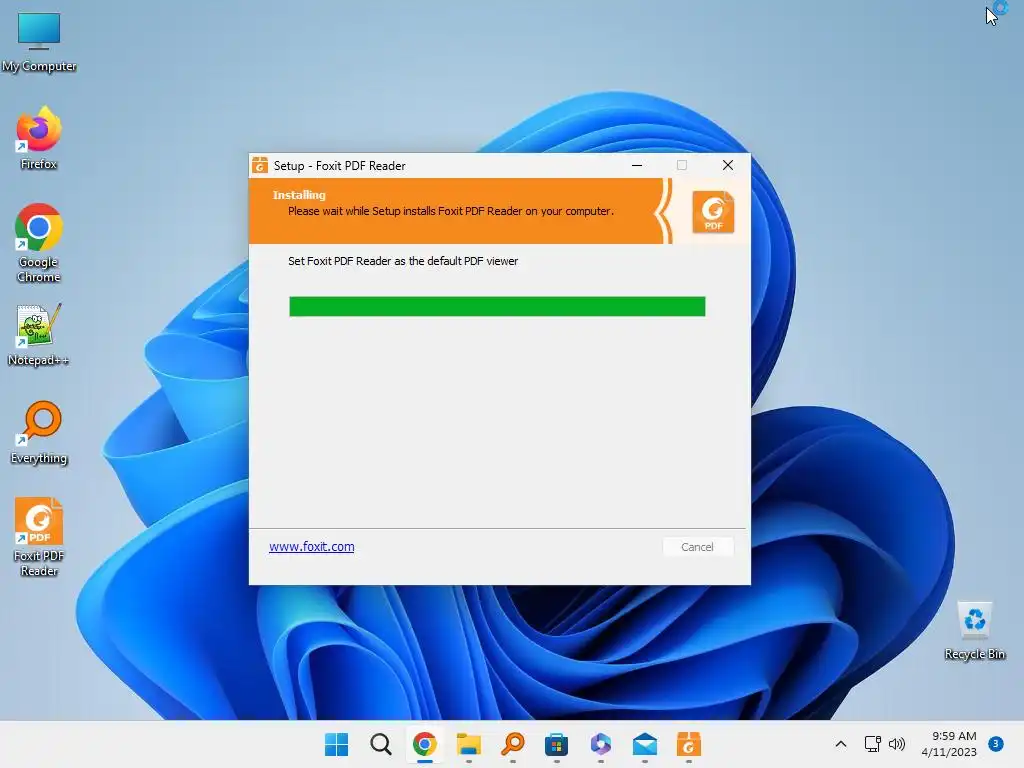Open Microsoft Store from the taskbar
The height and width of the screenshot is (768, 1024).
point(556,744)
